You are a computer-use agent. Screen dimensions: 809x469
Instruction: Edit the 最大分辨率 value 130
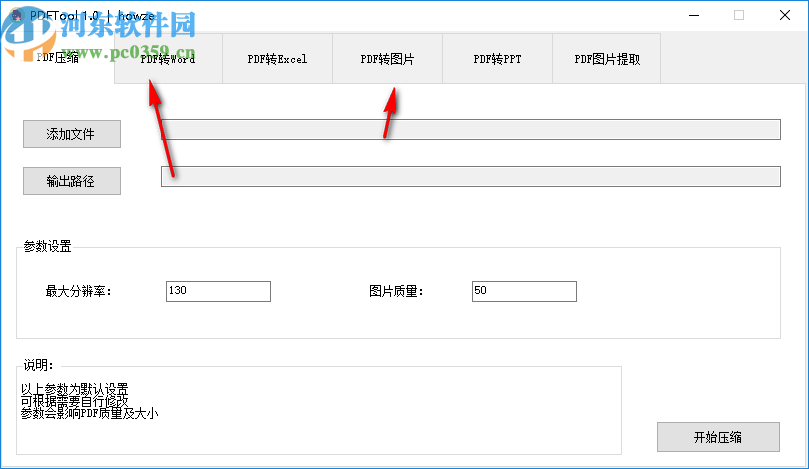coord(218,291)
